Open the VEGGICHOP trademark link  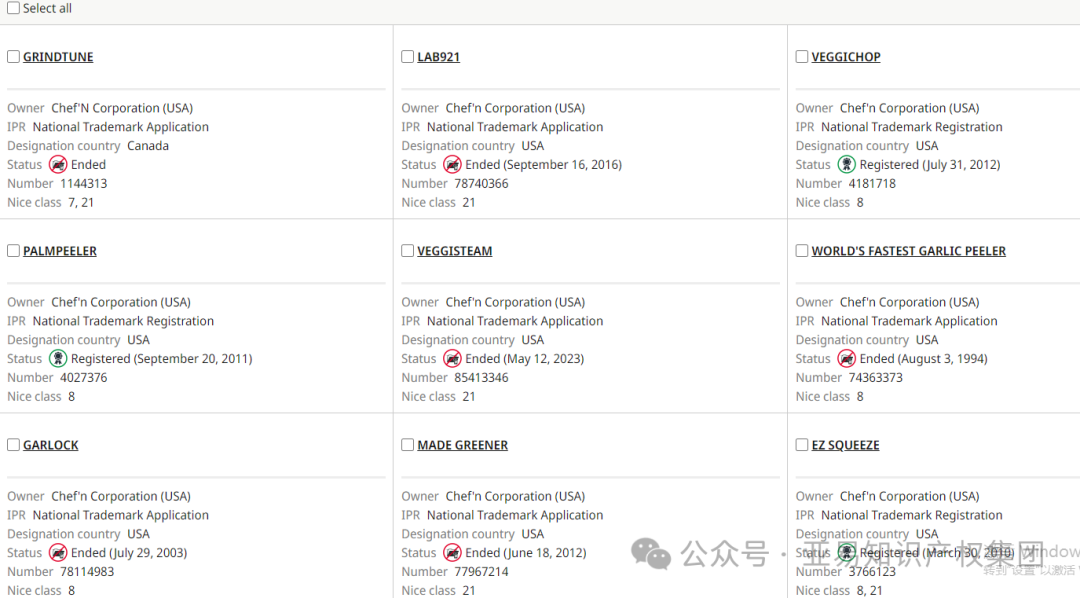tap(846, 58)
